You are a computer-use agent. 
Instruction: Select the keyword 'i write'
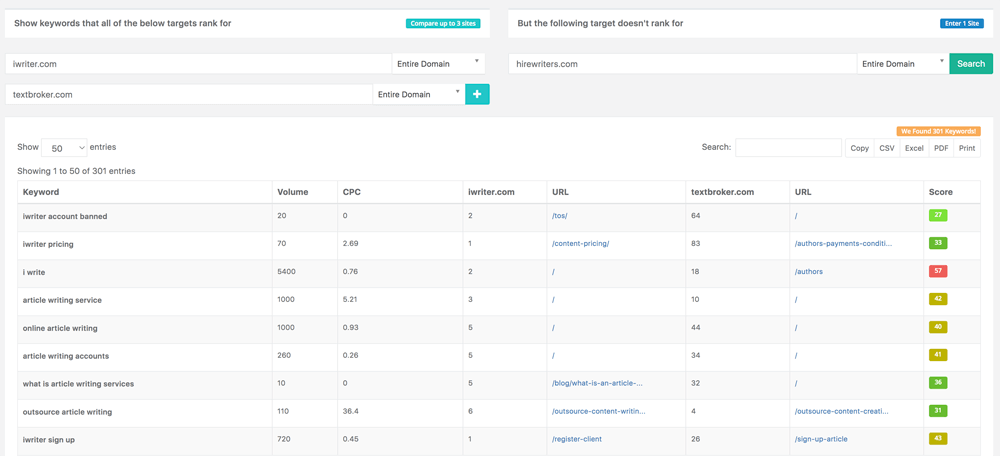pyautogui.click(x=34, y=272)
